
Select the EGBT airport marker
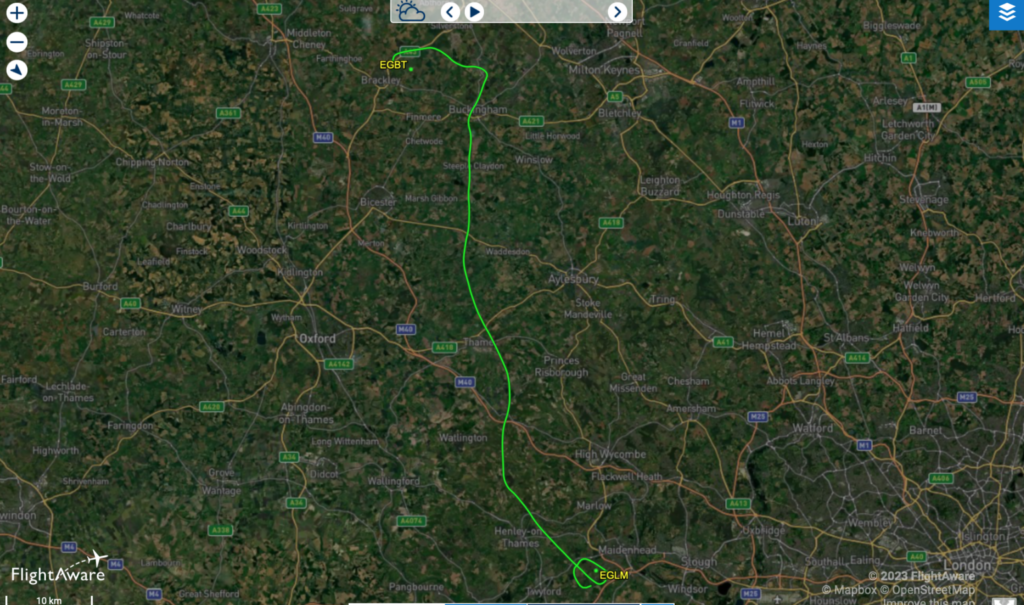click(411, 69)
